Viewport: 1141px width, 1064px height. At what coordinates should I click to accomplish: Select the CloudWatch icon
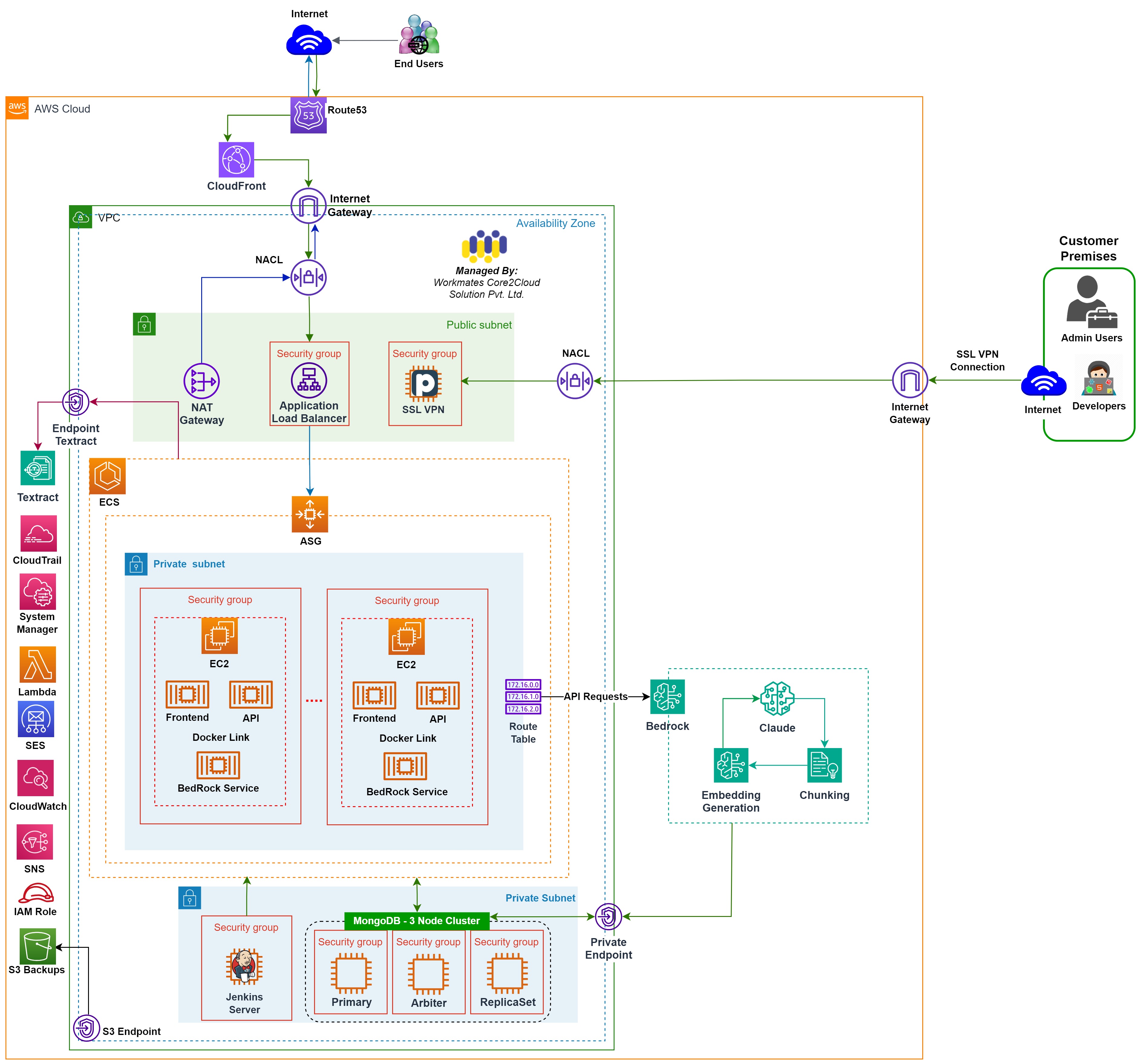[x=36, y=778]
